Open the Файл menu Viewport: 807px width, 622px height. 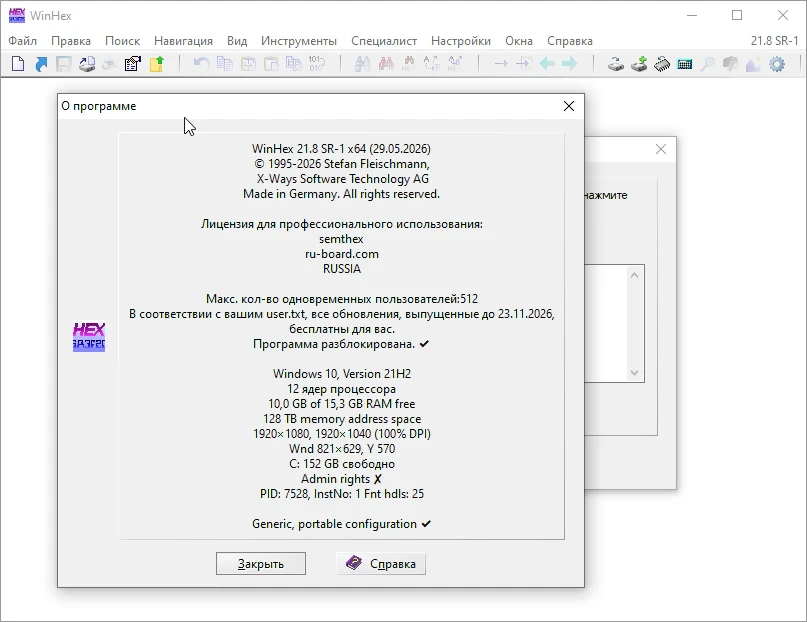click(23, 41)
